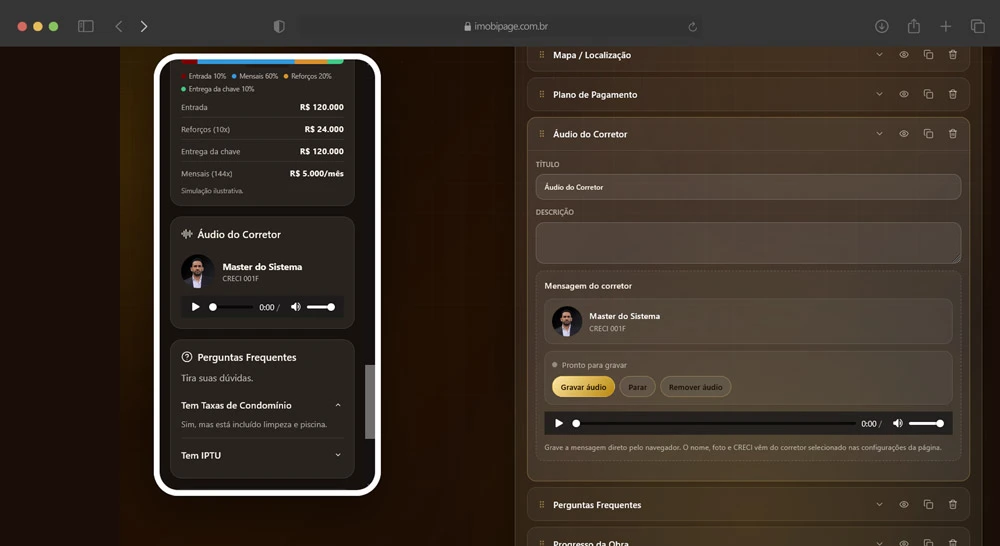
Task: Mute the phone preview speaker icon
Action: pos(295,307)
